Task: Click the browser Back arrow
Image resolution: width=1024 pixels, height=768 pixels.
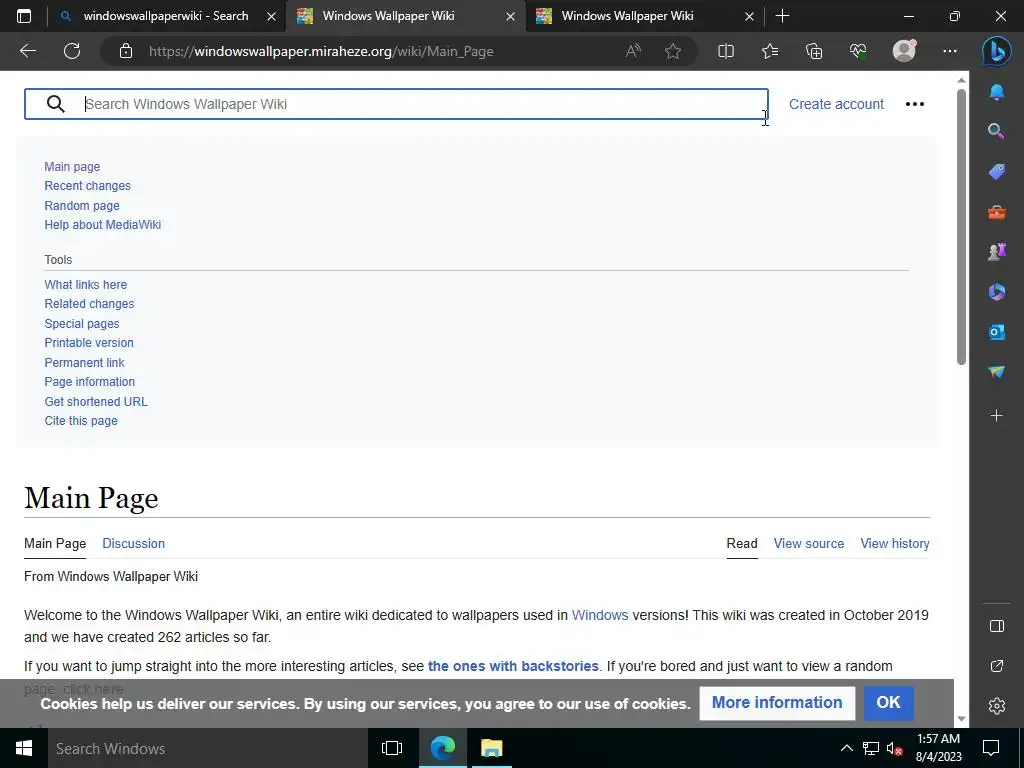Action: click(27, 51)
